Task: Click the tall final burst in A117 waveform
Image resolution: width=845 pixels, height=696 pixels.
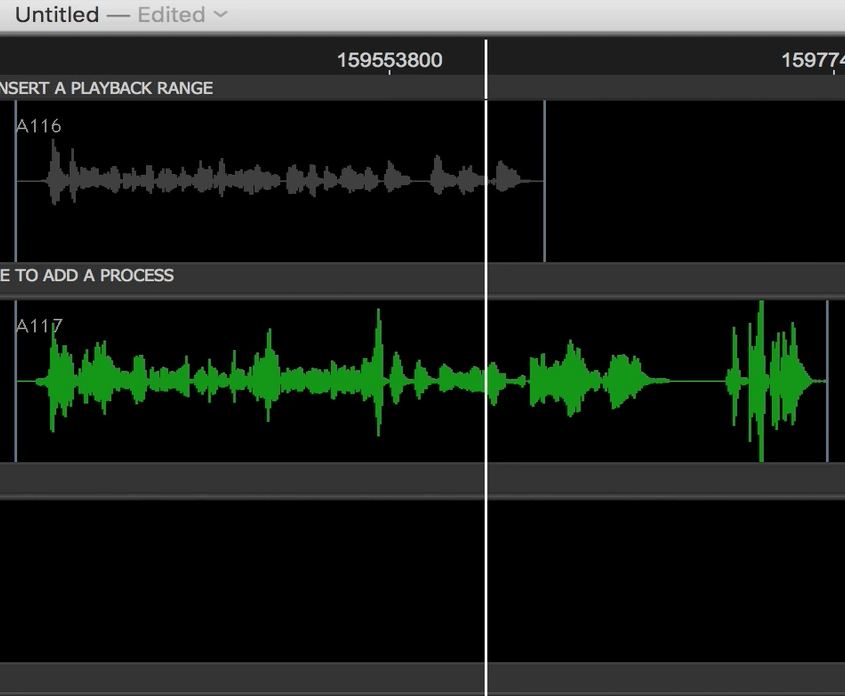Action: point(761,380)
